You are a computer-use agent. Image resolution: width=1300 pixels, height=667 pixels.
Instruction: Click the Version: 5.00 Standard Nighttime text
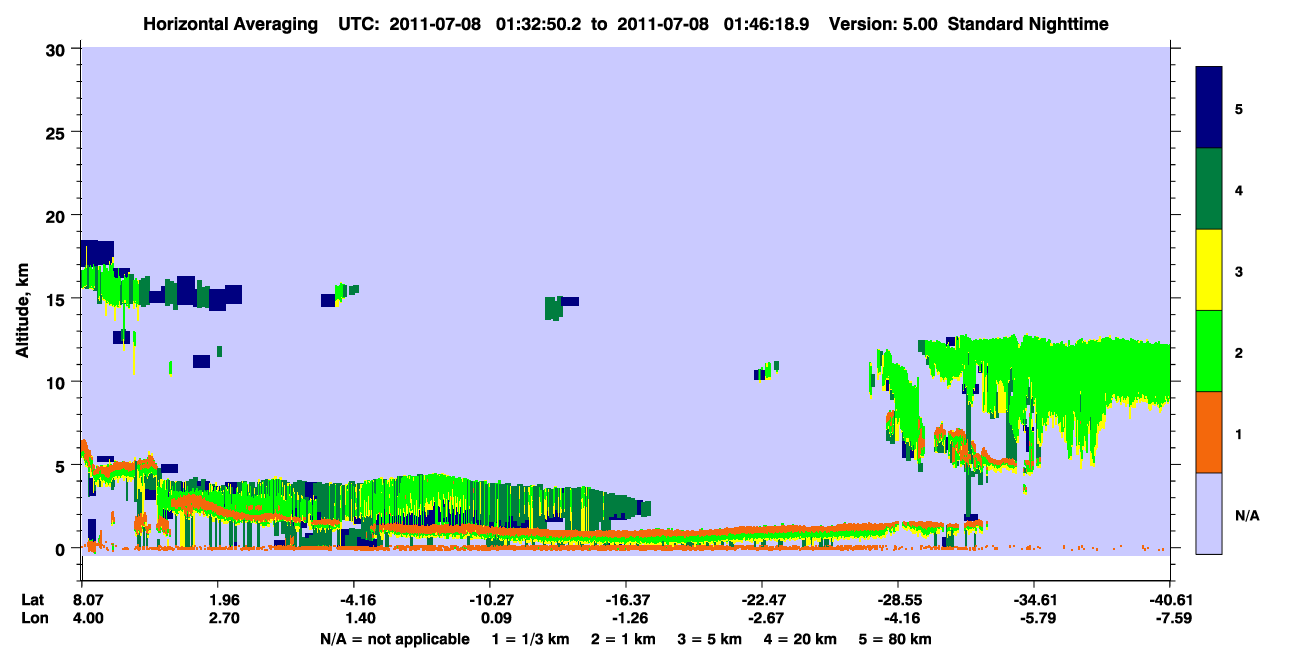click(968, 23)
